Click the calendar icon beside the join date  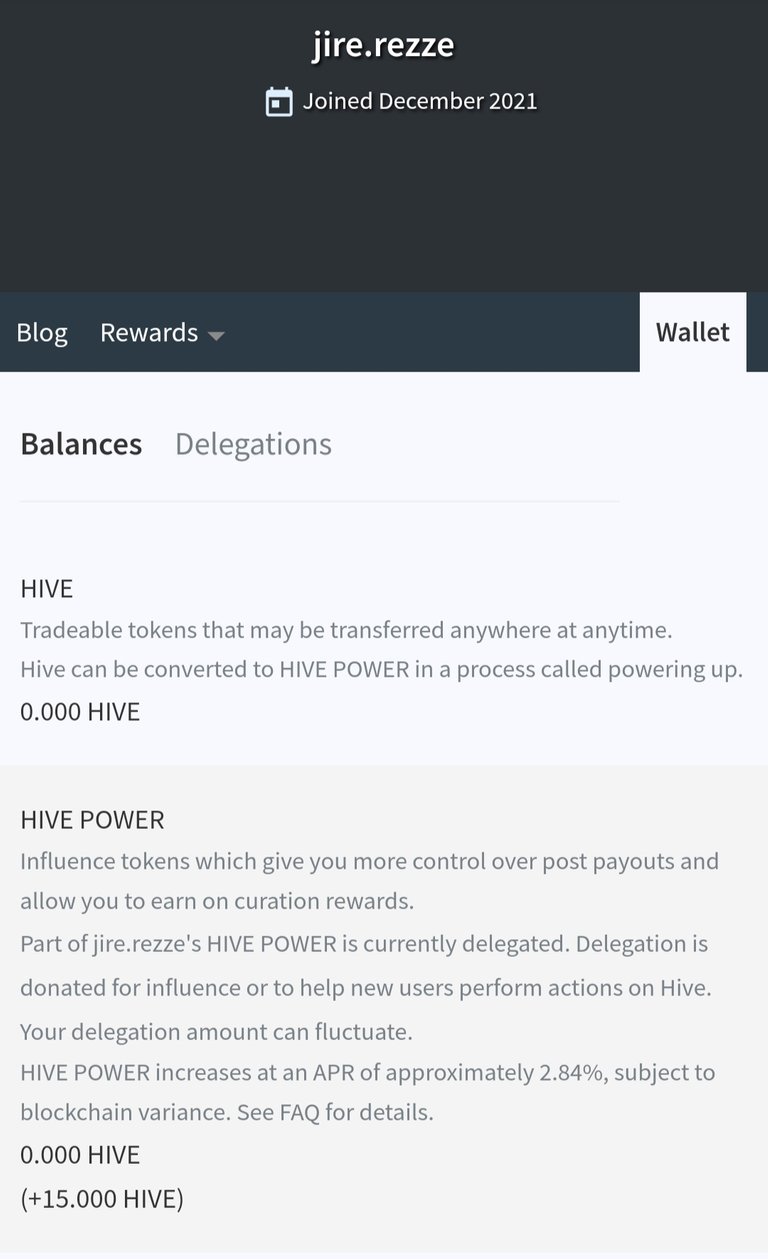pyautogui.click(x=279, y=102)
